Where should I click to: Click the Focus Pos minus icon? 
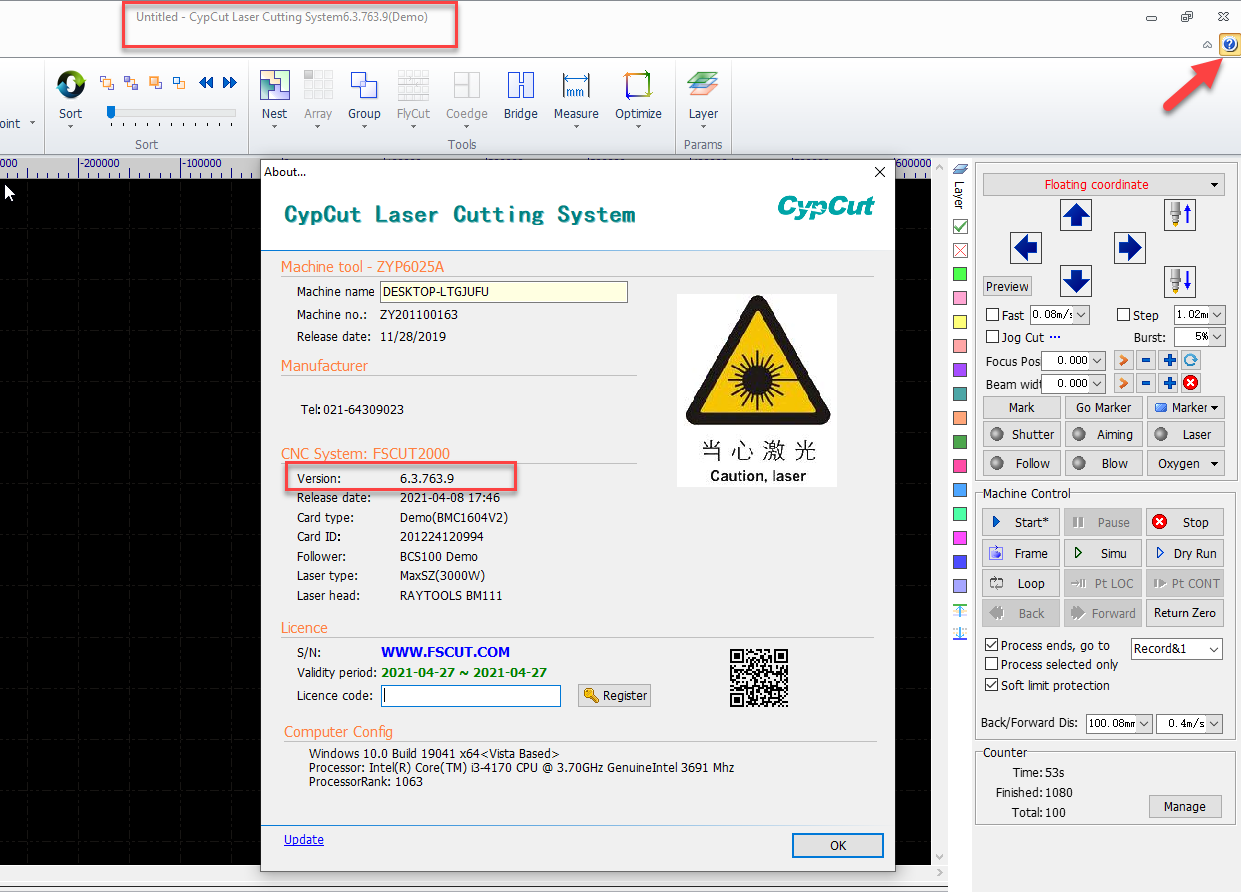1146,361
